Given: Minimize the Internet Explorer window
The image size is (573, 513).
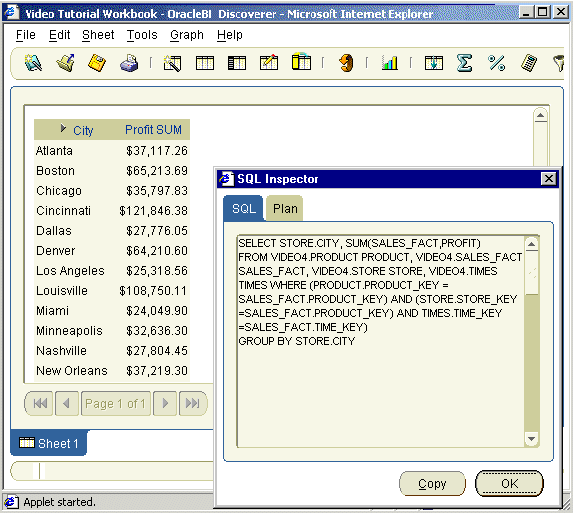Looking at the screenshot, I should (x=526, y=12).
